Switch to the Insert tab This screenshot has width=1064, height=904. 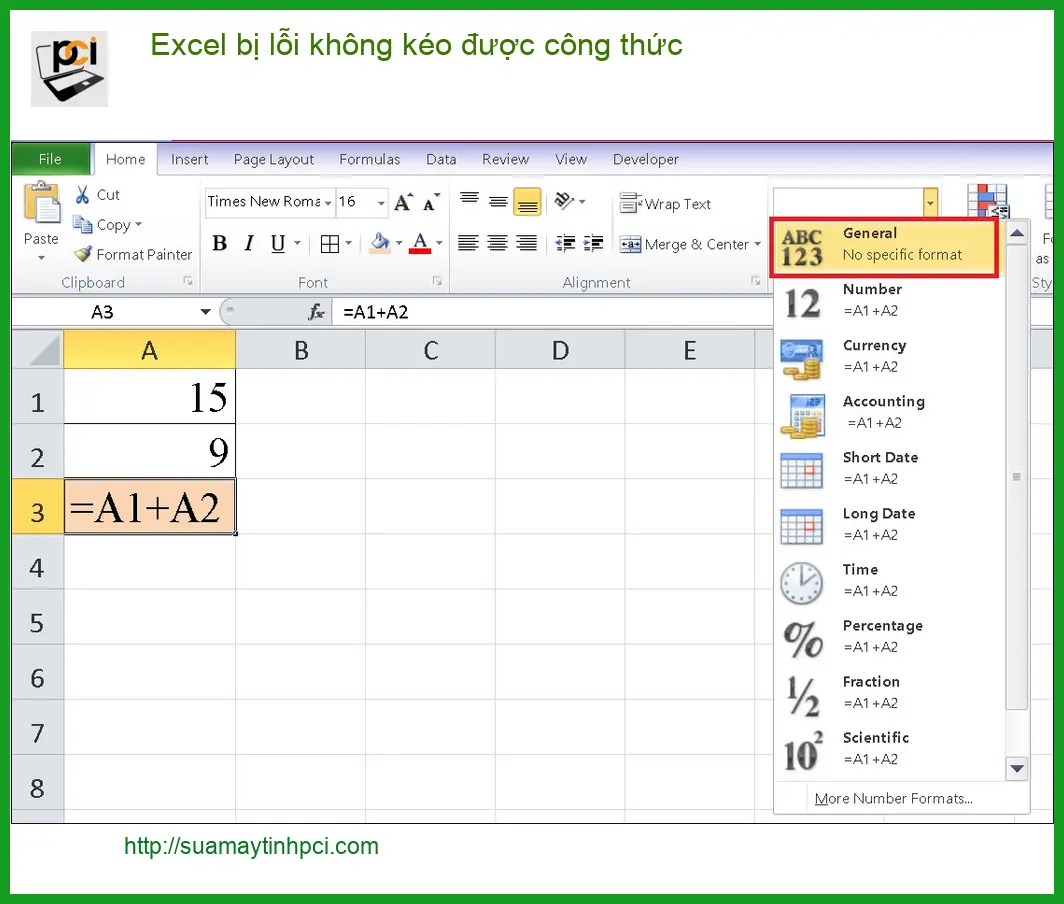pyautogui.click(x=189, y=159)
